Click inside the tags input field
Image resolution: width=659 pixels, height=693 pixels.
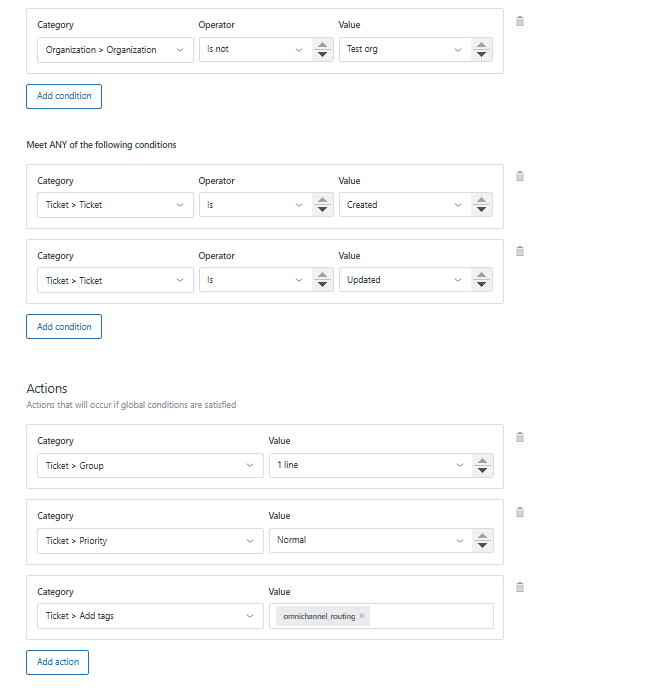(430, 616)
